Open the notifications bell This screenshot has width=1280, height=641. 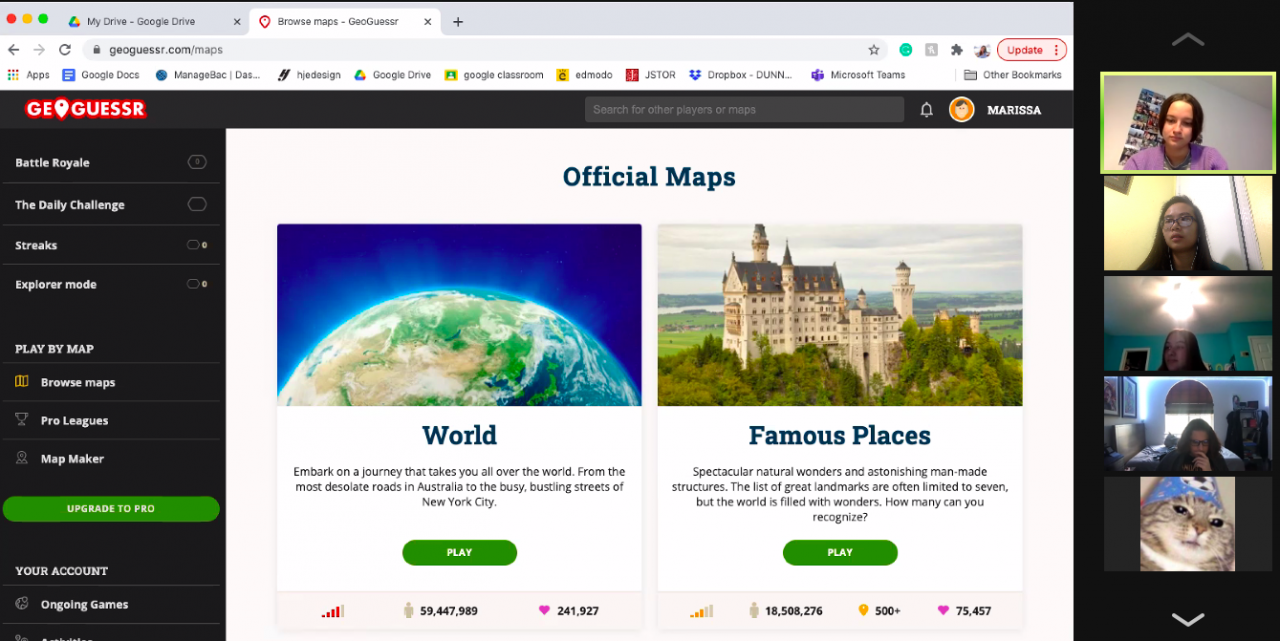pyautogui.click(x=927, y=110)
